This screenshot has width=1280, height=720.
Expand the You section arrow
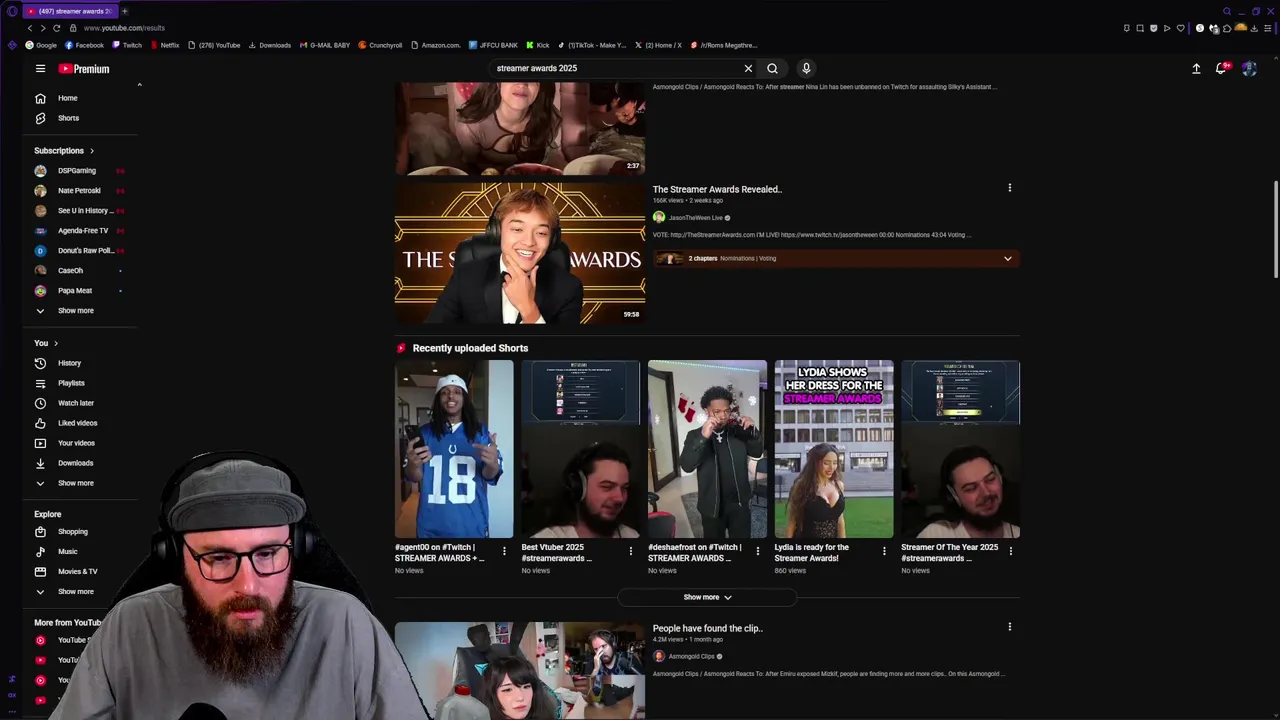tap(55, 343)
